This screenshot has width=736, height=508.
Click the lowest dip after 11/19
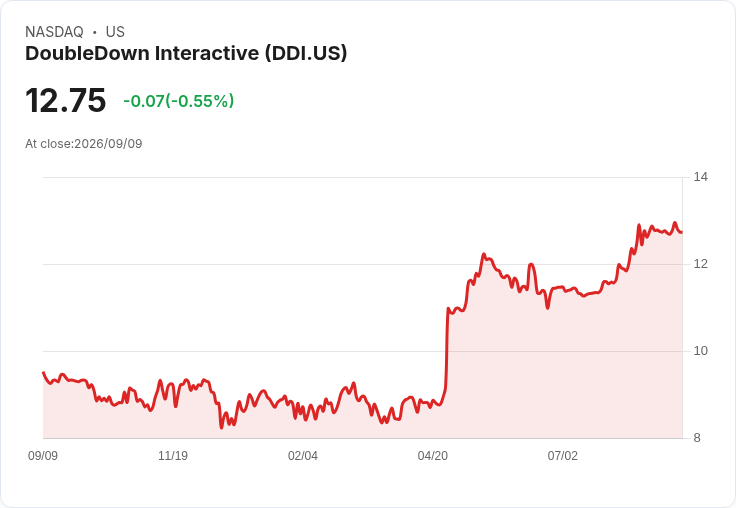pyautogui.click(x=222, y=427)
